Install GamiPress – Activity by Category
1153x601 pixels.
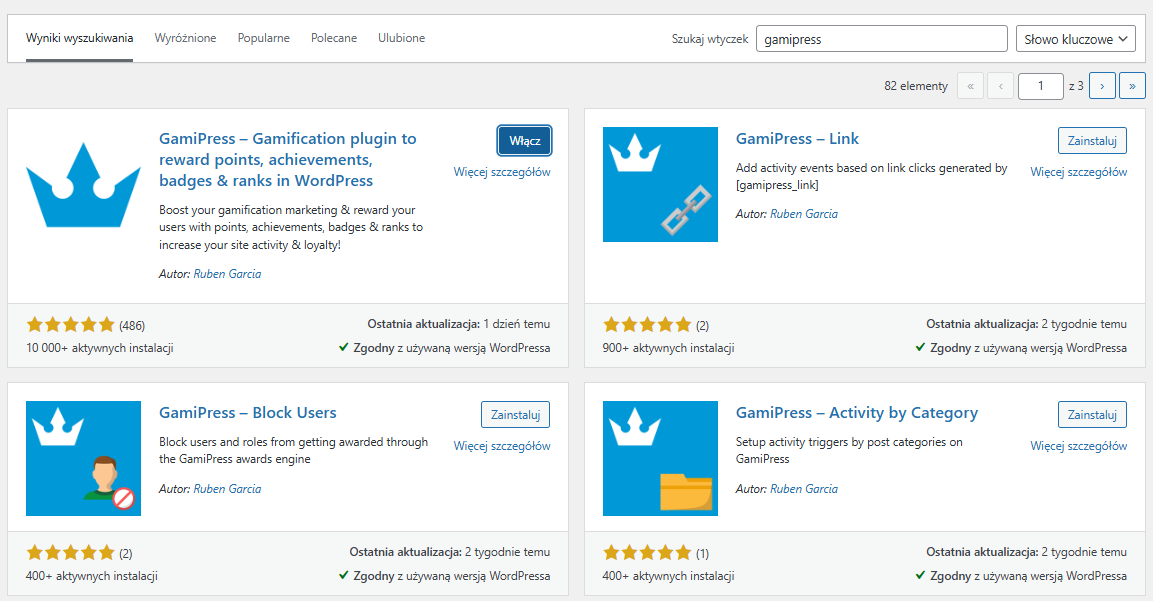[x=1092, y=414]
